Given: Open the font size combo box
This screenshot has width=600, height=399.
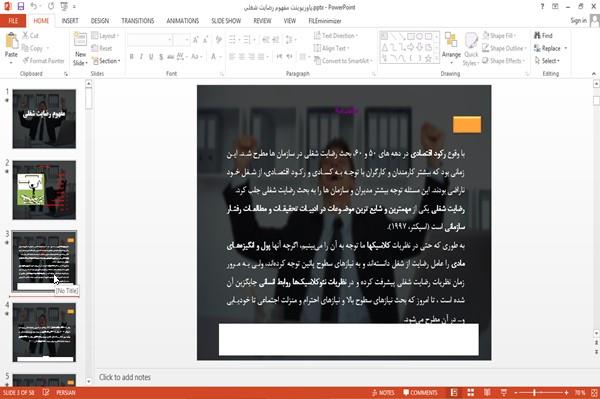Looking at the screenshot, I should [x=181, y=39].
